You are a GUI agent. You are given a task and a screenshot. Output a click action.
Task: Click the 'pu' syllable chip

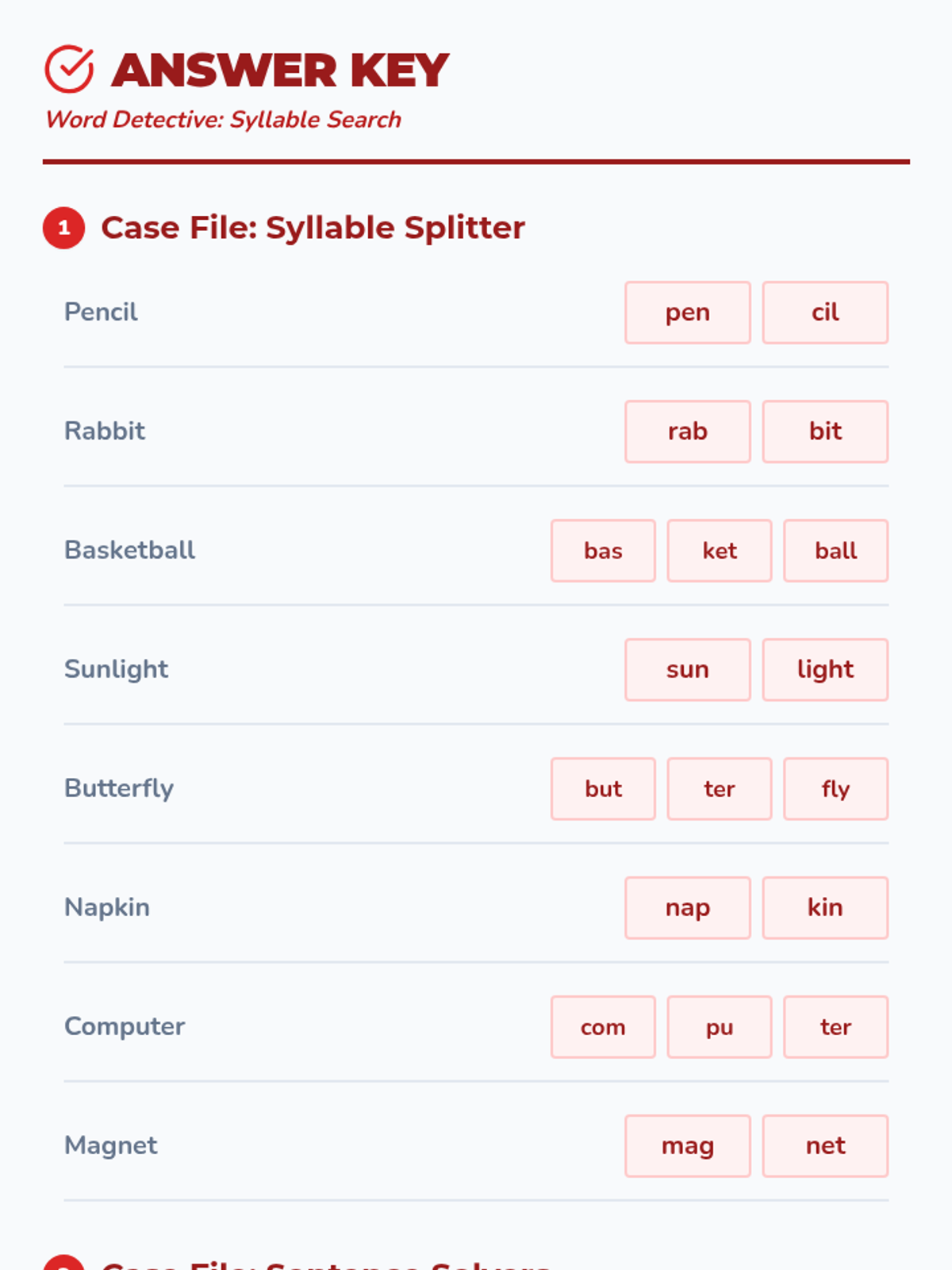[719, 1027]
